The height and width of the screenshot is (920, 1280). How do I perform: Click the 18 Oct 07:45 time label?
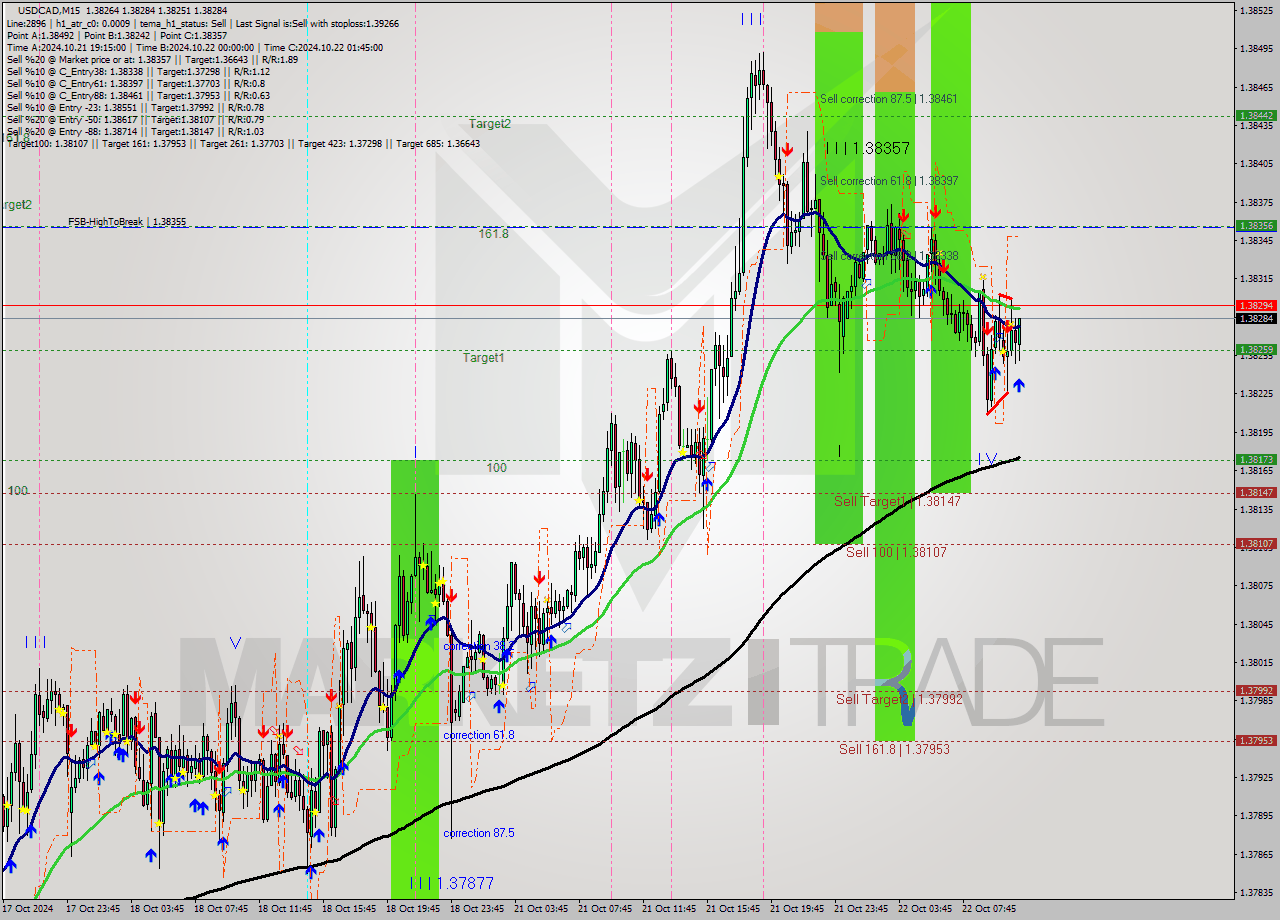[221, 909]
